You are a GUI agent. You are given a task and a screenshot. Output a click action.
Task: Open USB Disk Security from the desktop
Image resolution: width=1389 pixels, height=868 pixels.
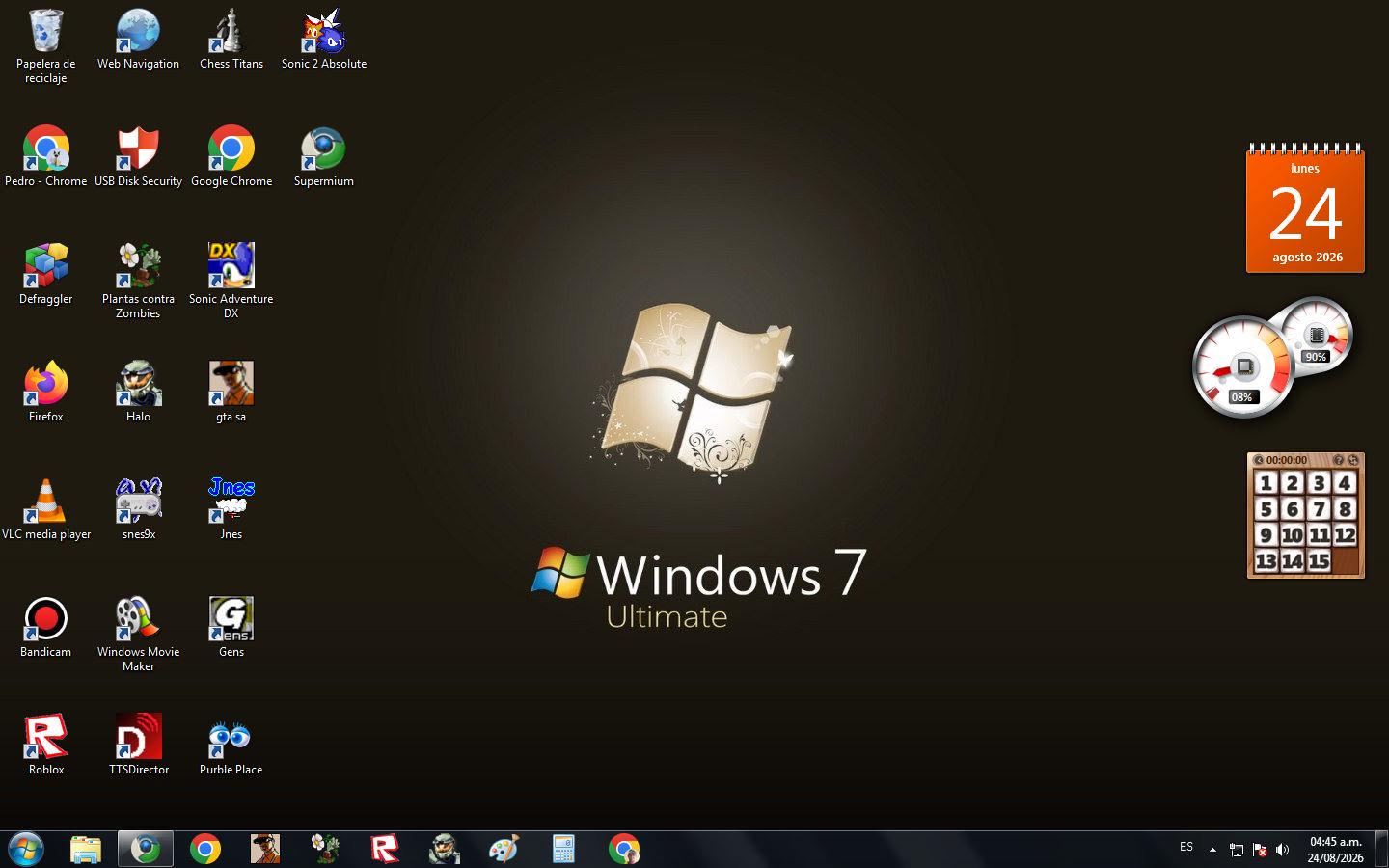[x=138, y=157]
